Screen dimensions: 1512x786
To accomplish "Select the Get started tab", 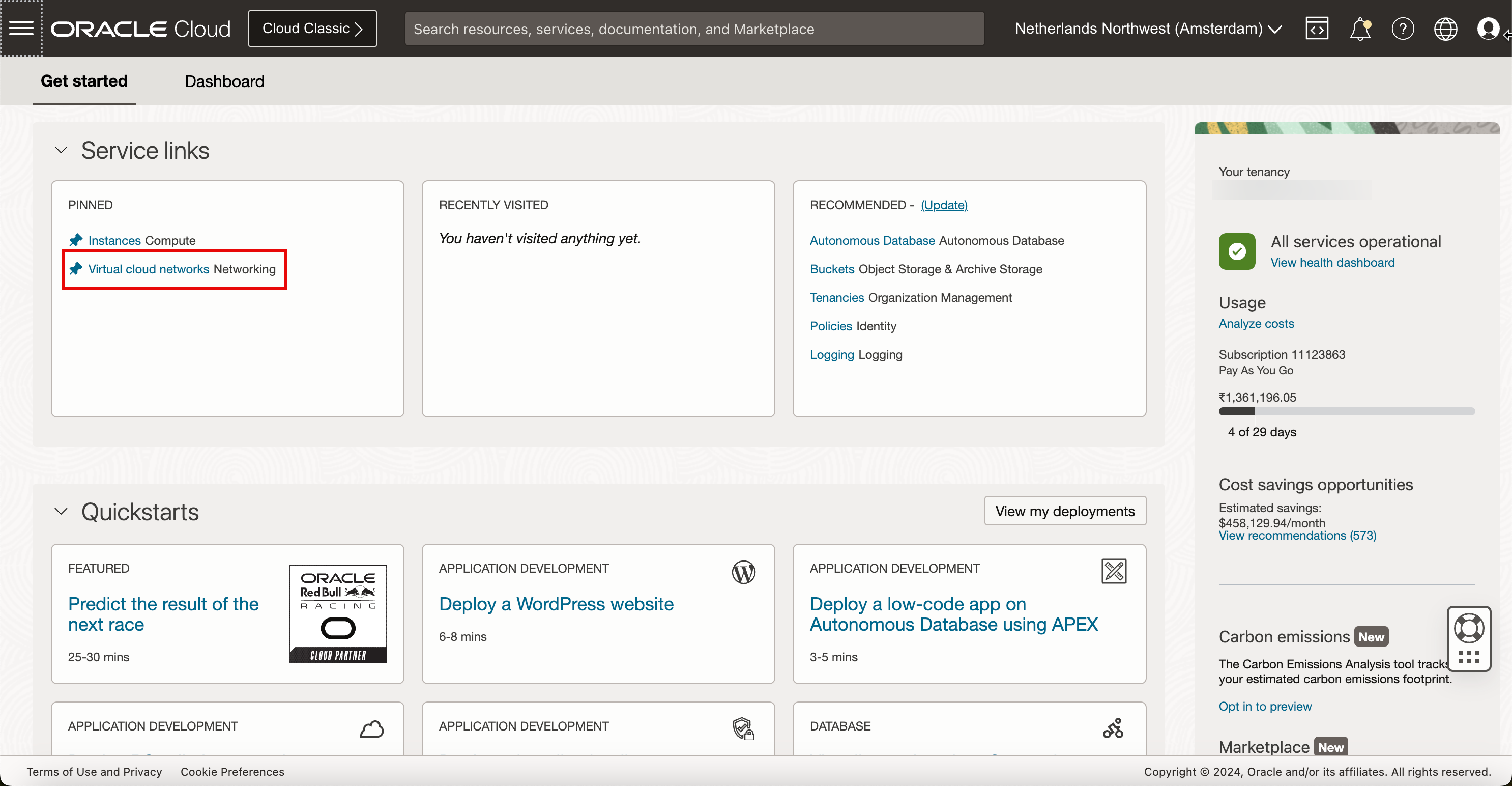I will (84, 81).
